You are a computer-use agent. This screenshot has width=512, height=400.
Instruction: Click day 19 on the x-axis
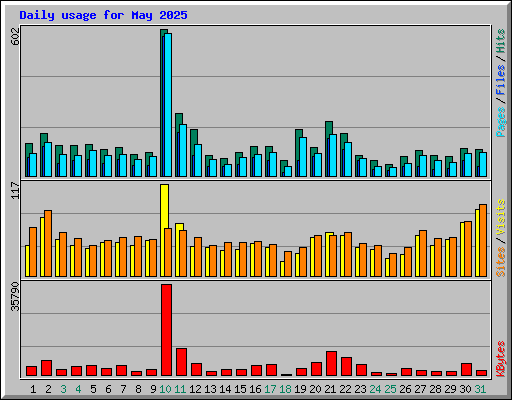click(300, 389)
